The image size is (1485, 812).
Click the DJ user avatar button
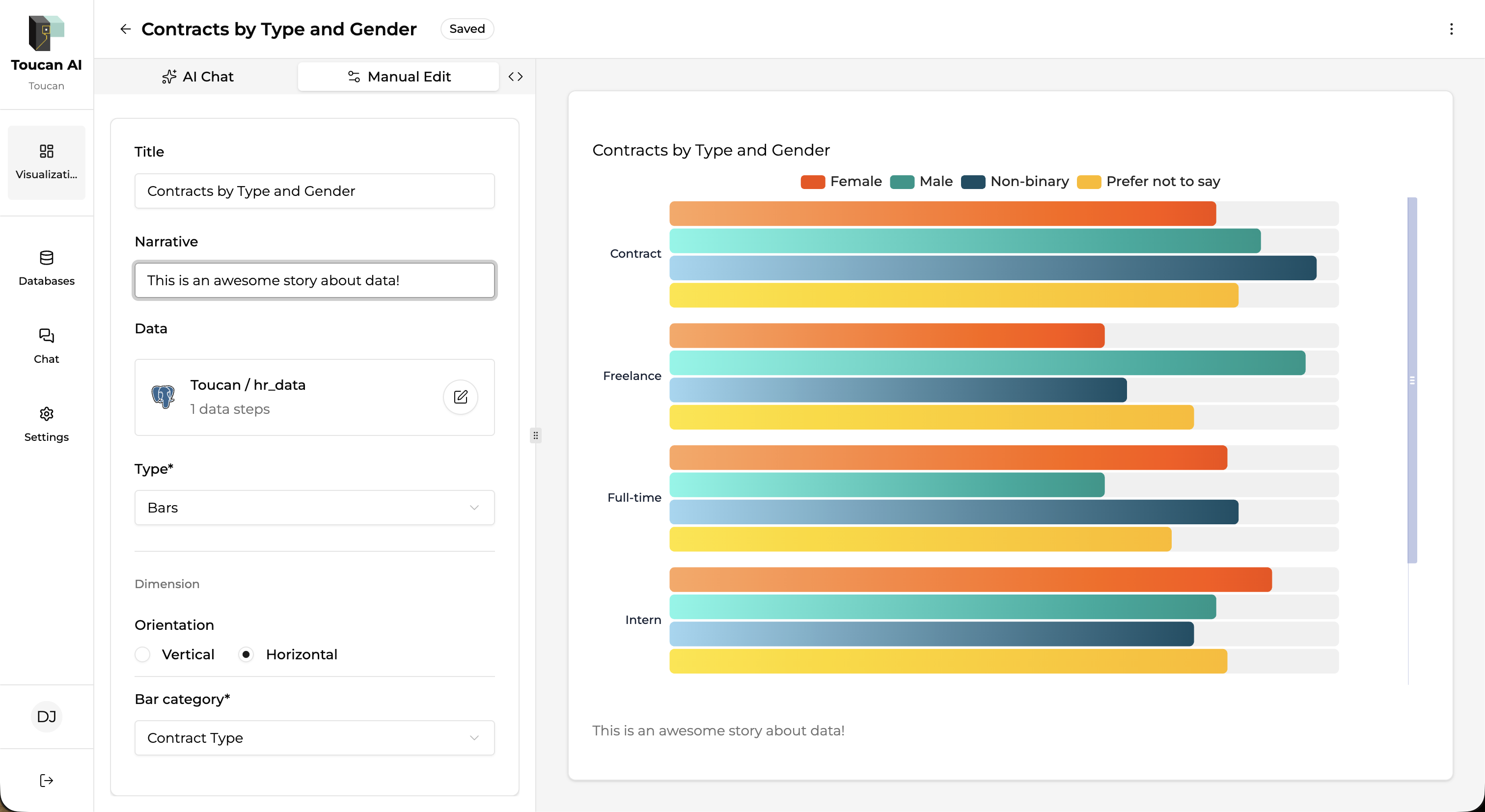[46, 716]
